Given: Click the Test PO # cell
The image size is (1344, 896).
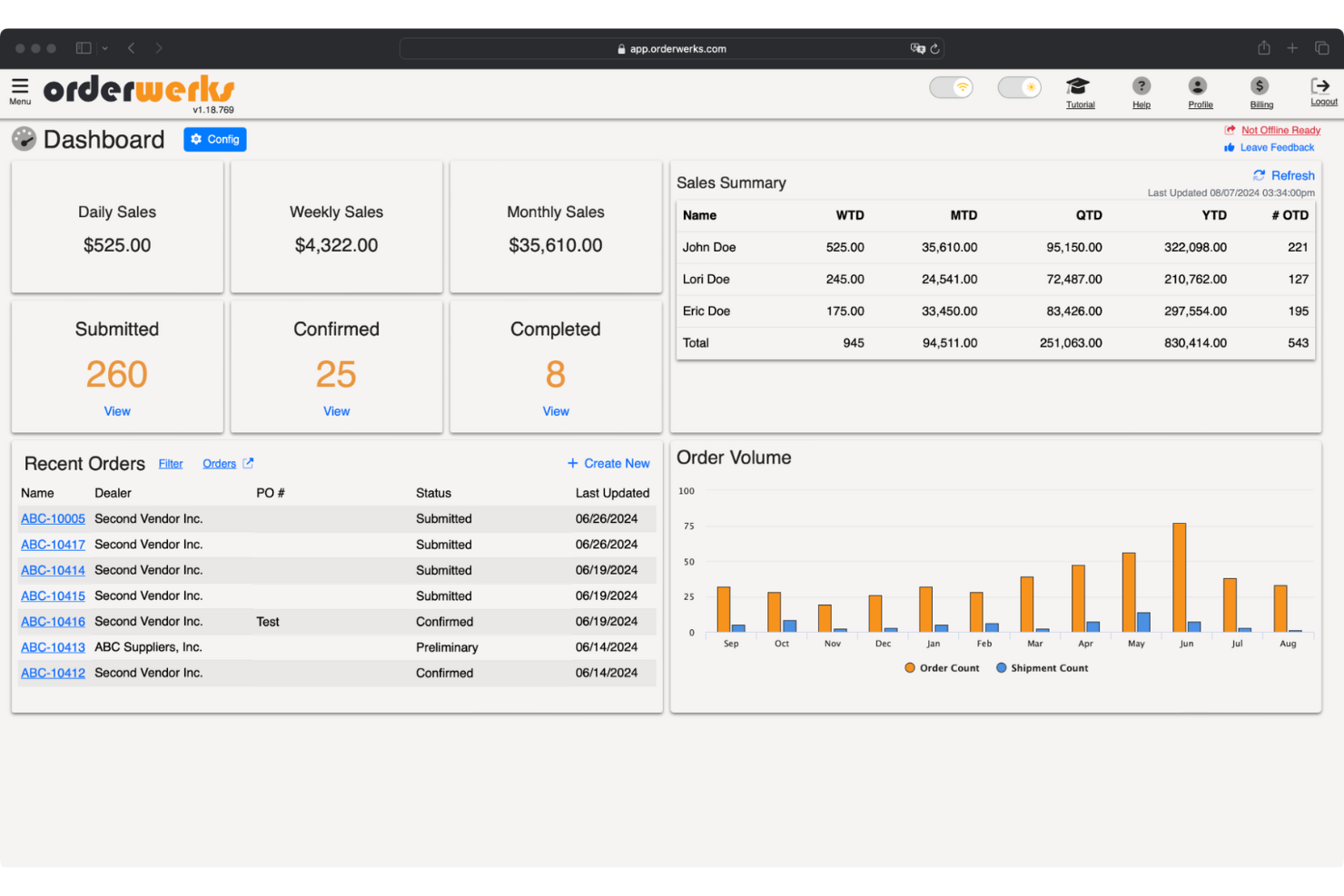Looking at the screenshot, I should click(267, 622).
